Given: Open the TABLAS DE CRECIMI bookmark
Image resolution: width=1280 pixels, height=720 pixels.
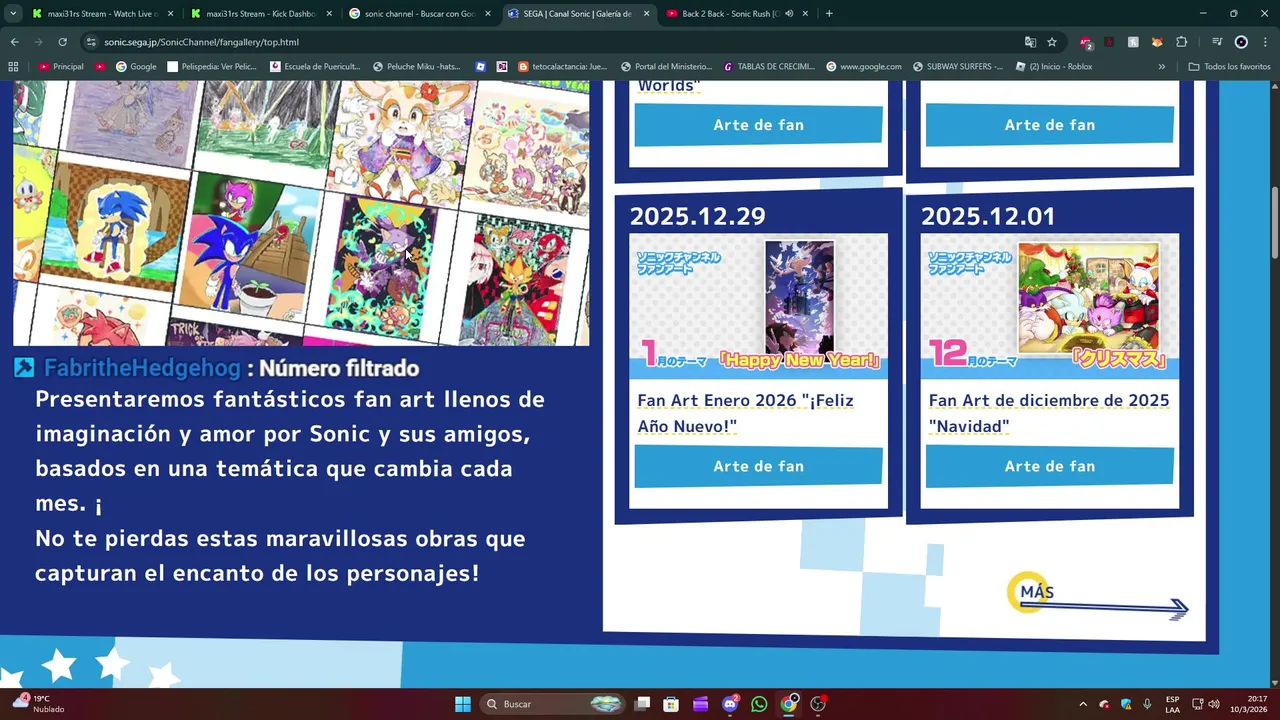Looking at the screenshot, I should coord(769,66).
